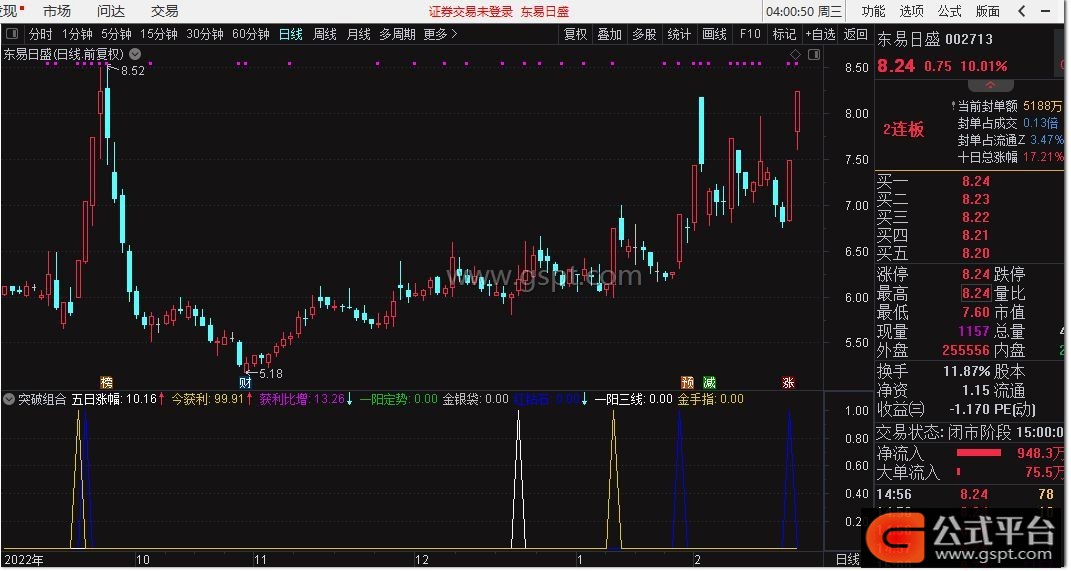
Task: Open the 功能 menu
Action: coord(873,11)
